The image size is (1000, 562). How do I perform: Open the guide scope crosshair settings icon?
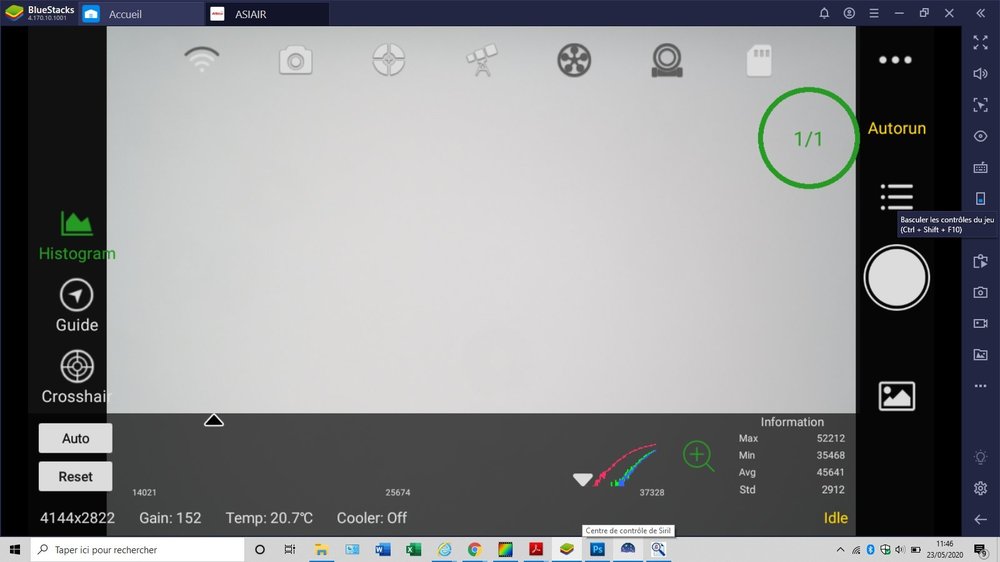click(x=388, y=60)
